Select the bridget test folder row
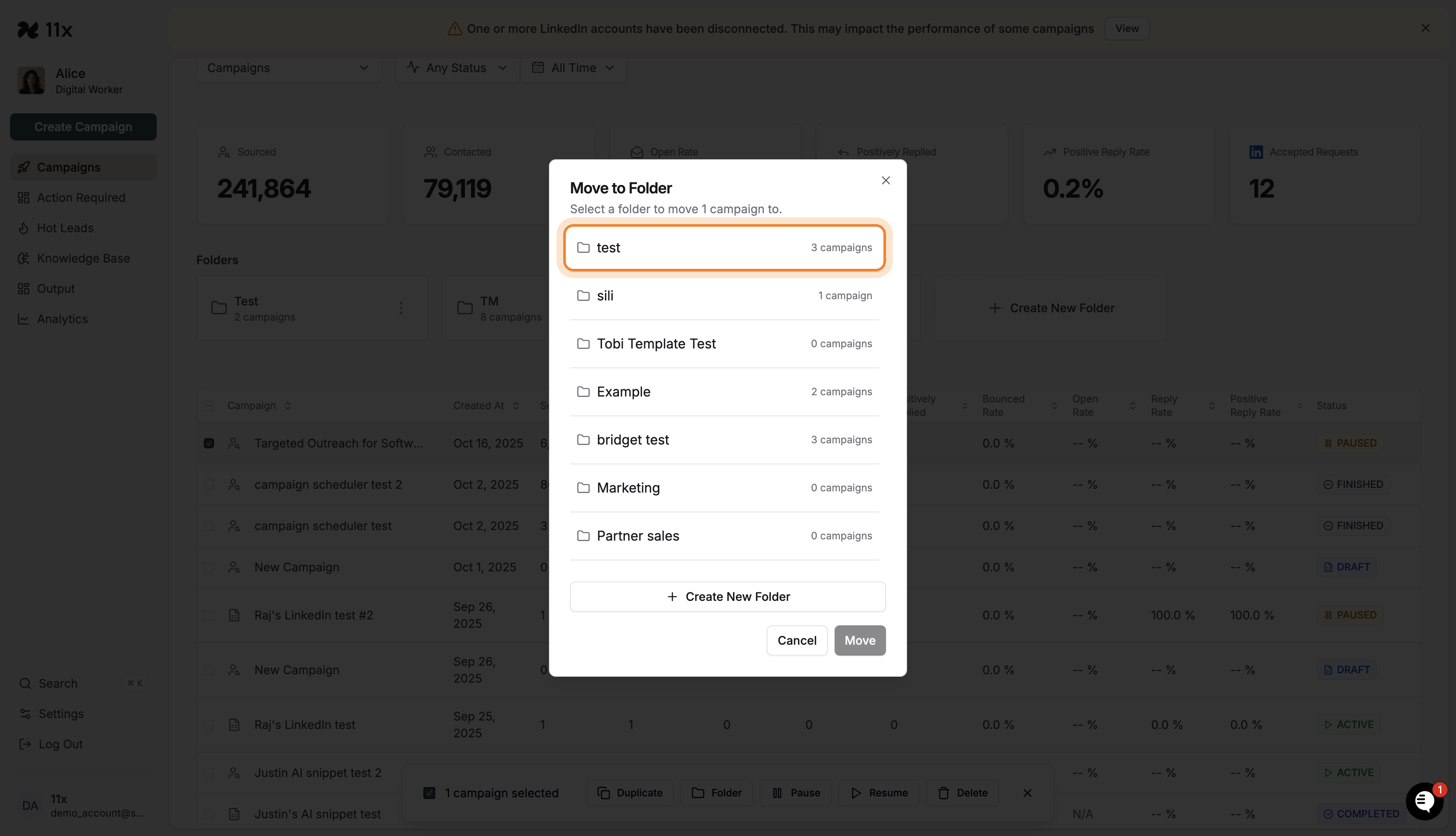The width and height of the screenshot is (1456, 836). click(x=724, y=440)
